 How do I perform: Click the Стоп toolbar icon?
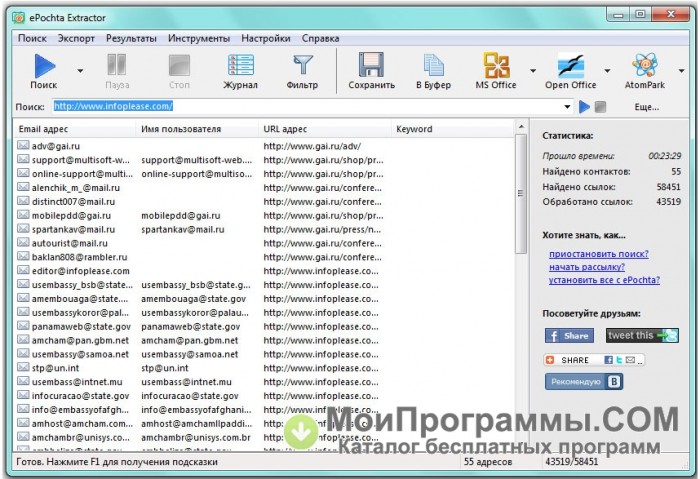[x=179, y=65]
